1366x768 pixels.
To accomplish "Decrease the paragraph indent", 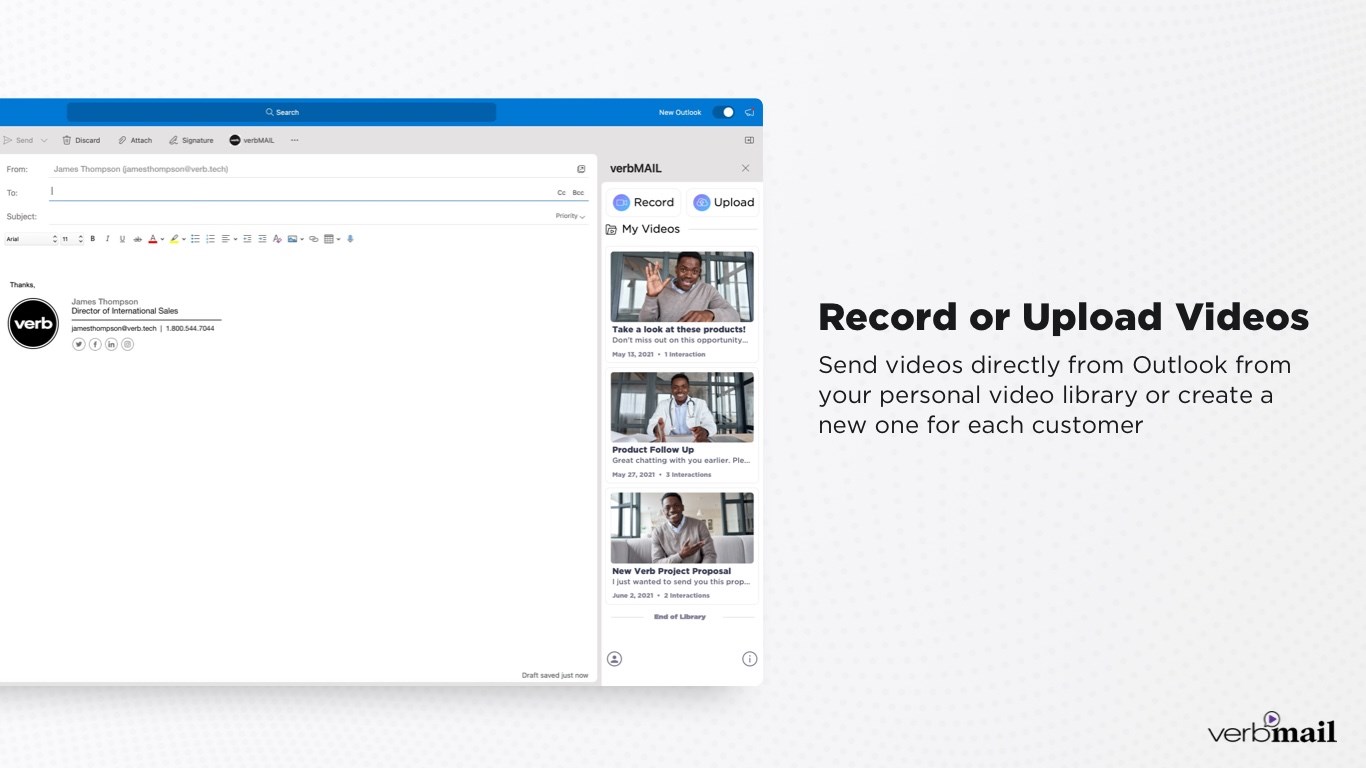I will (247, 239).
